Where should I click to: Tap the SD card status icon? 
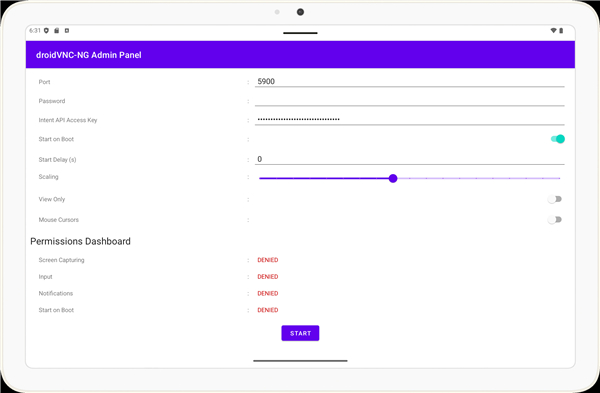click(57, 31)
